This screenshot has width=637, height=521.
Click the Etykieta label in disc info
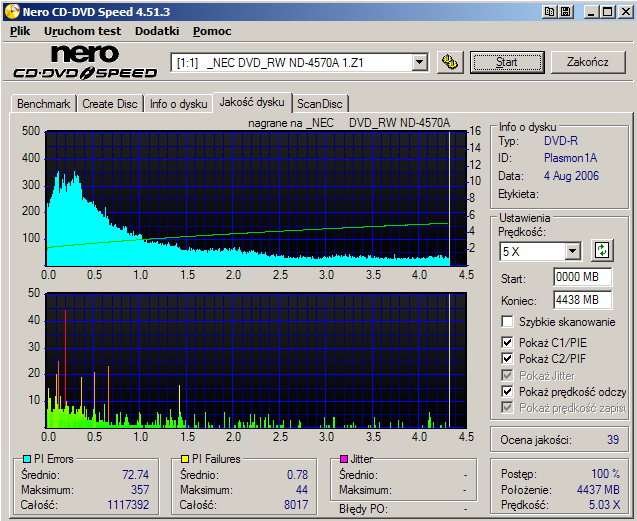tap(518, 194)
